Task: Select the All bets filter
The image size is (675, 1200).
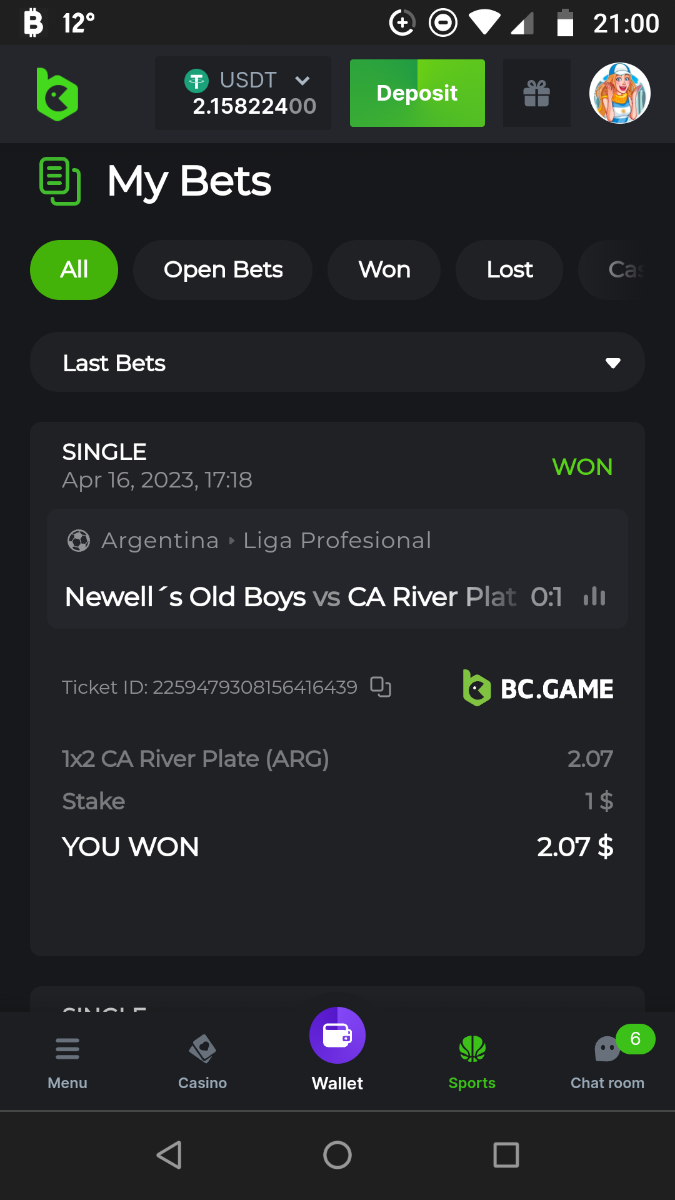Action: point(74,270)
